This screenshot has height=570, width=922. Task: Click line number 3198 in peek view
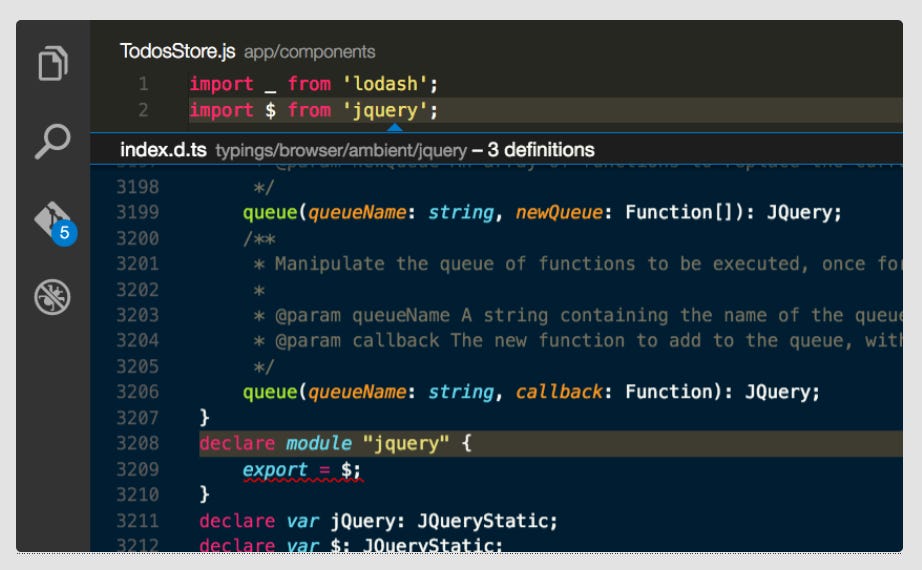click(138, 187)
